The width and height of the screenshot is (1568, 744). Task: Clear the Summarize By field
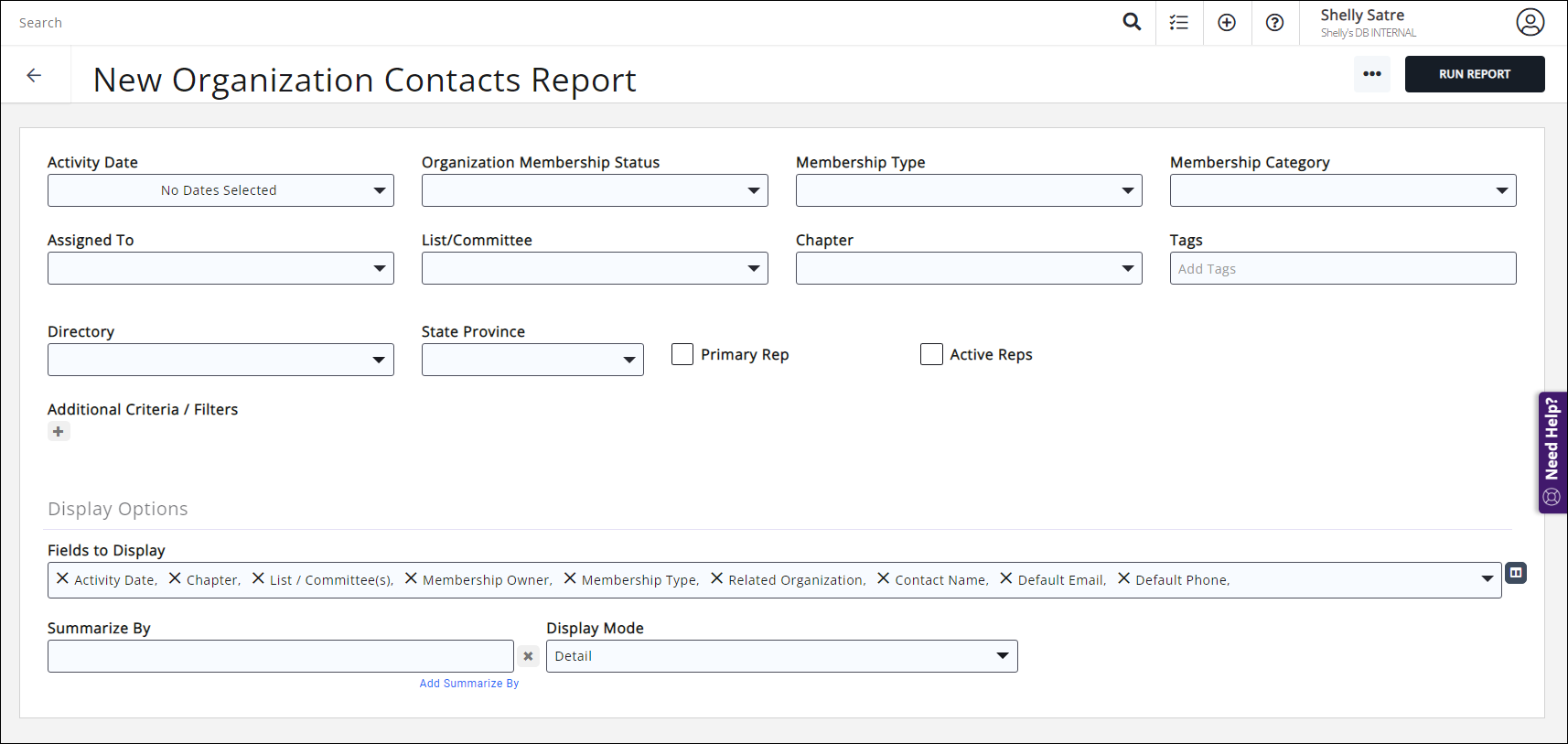(x=528, y=656)
